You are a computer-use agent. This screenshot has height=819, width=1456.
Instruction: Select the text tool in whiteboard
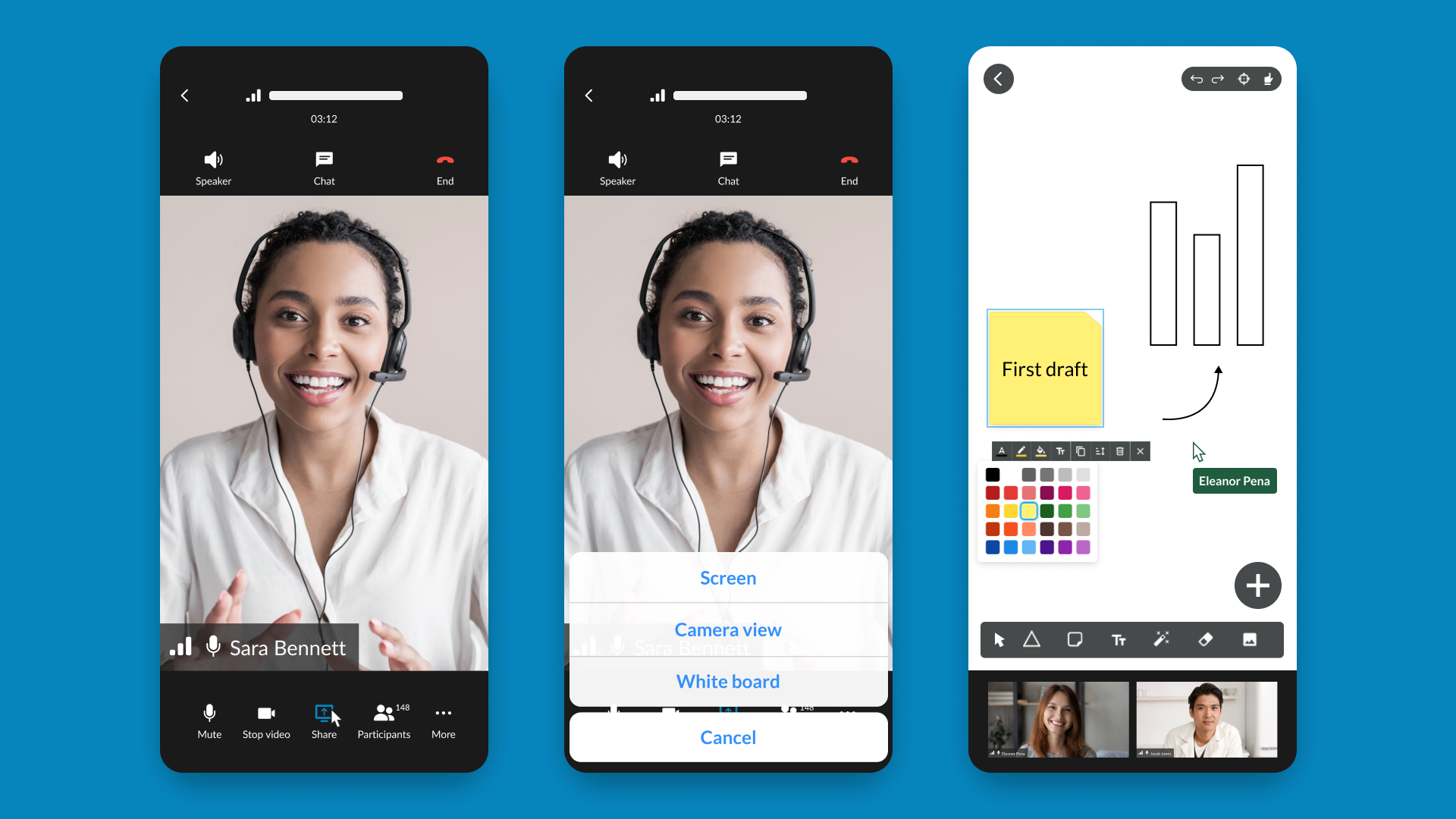pos(1118,640)
